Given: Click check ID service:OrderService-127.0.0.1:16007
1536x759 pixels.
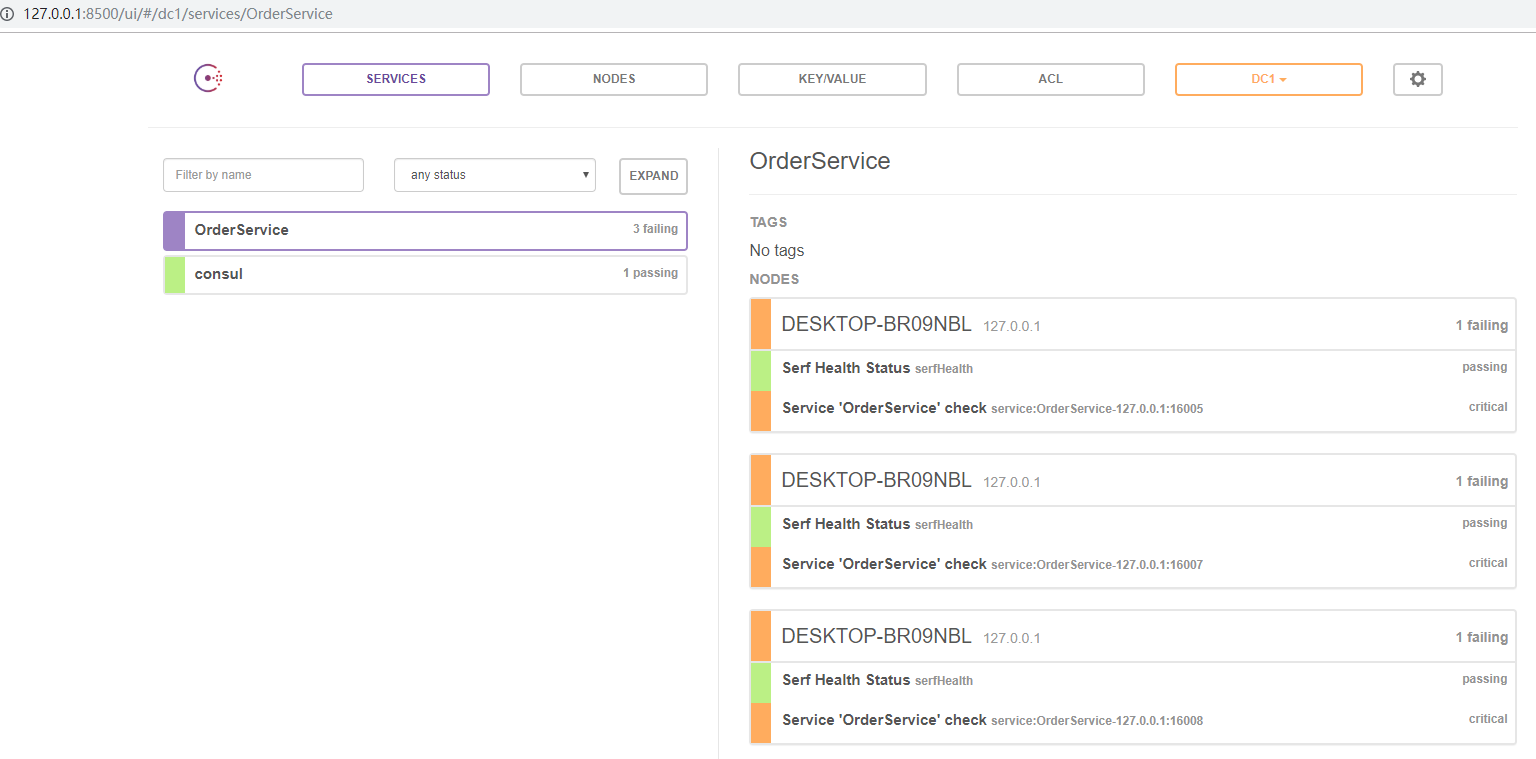Looking at the screenshot, I should [x=1097, y=565].
